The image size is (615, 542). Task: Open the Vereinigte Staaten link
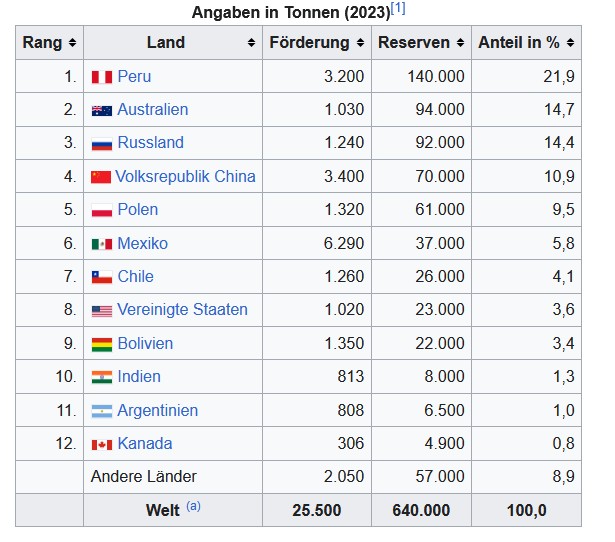182,310
